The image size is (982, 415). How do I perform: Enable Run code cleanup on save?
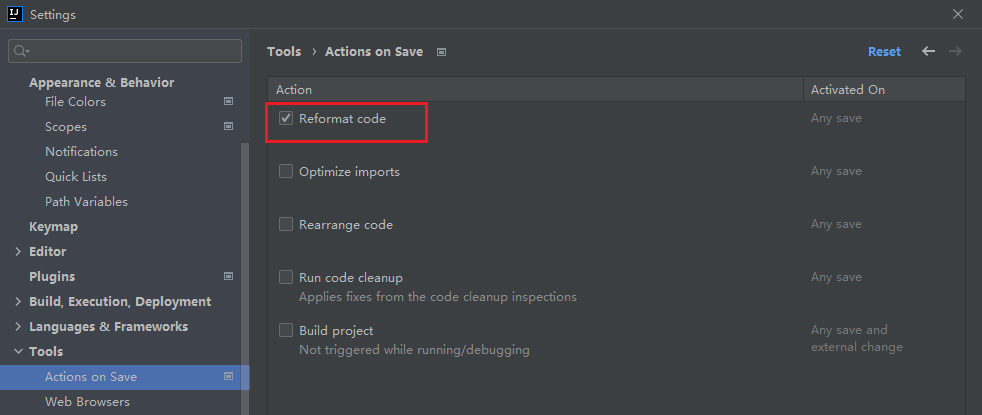[x=286, y=278]
